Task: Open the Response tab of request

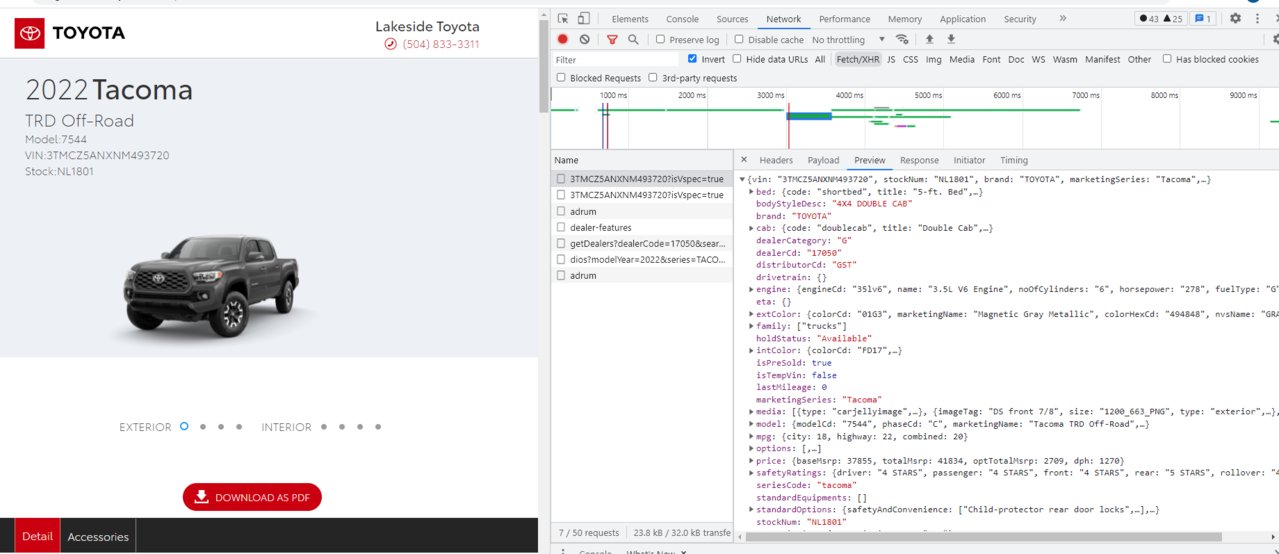Action: point(919,160)
